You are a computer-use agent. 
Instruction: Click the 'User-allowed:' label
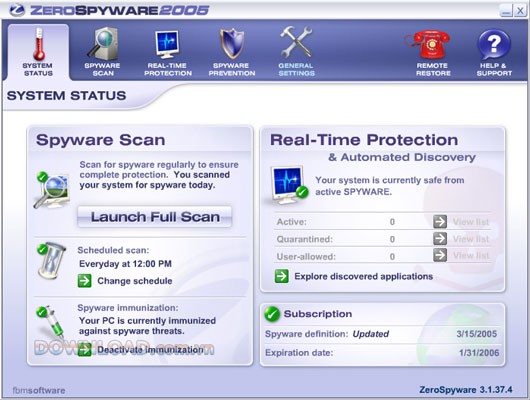[x=306, y=257]
